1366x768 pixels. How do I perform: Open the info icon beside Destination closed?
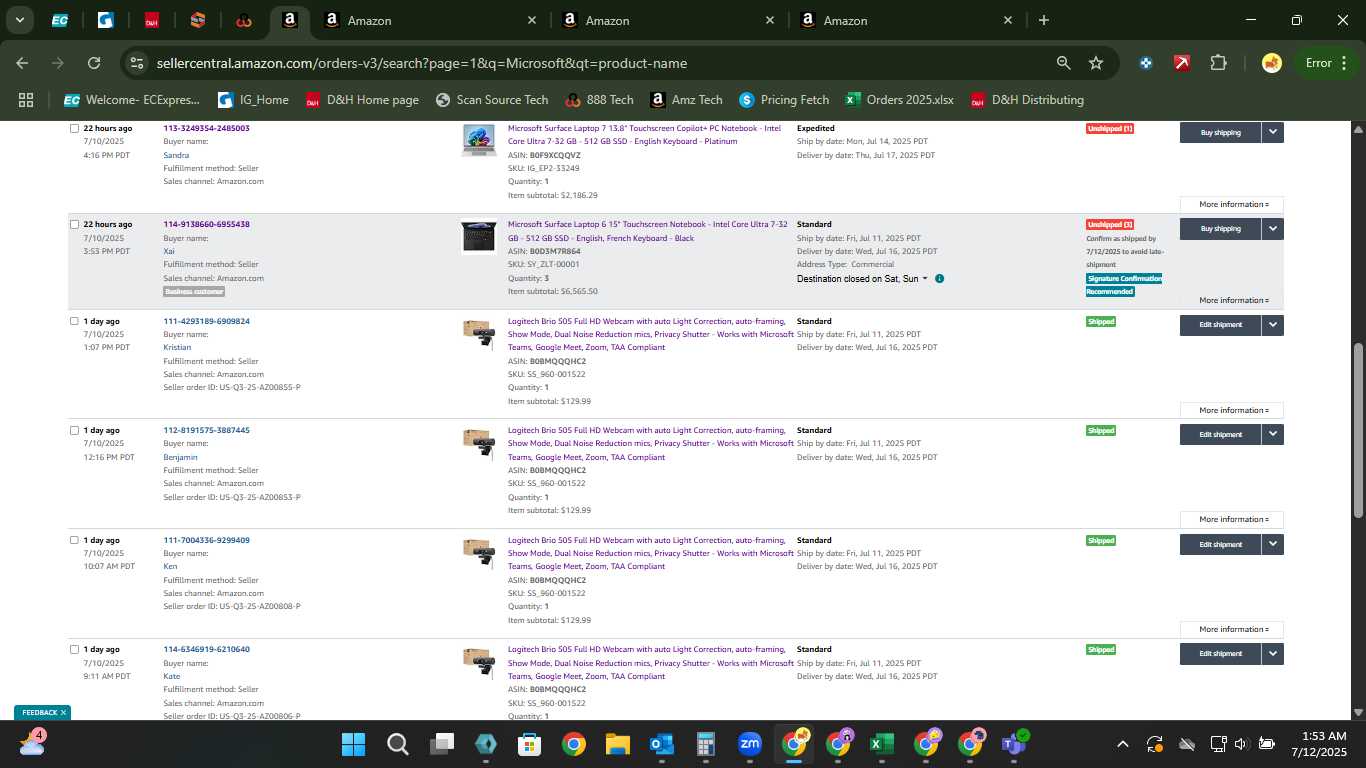tap(940, 279)
